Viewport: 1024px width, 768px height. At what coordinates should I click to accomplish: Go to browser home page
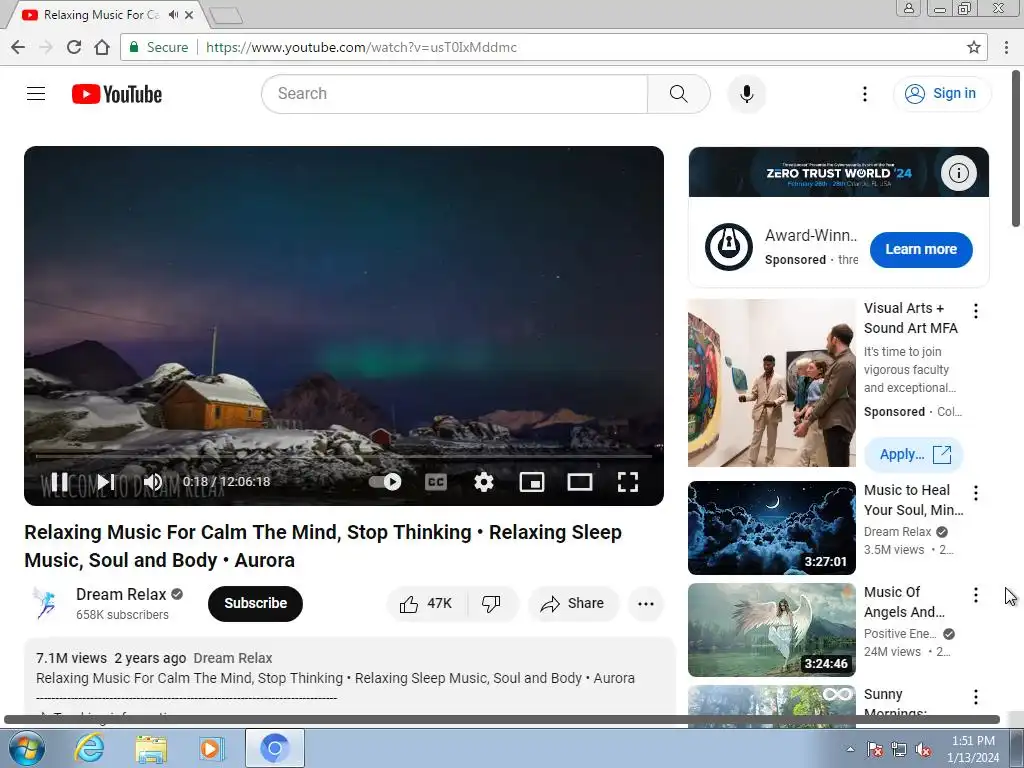102,47
